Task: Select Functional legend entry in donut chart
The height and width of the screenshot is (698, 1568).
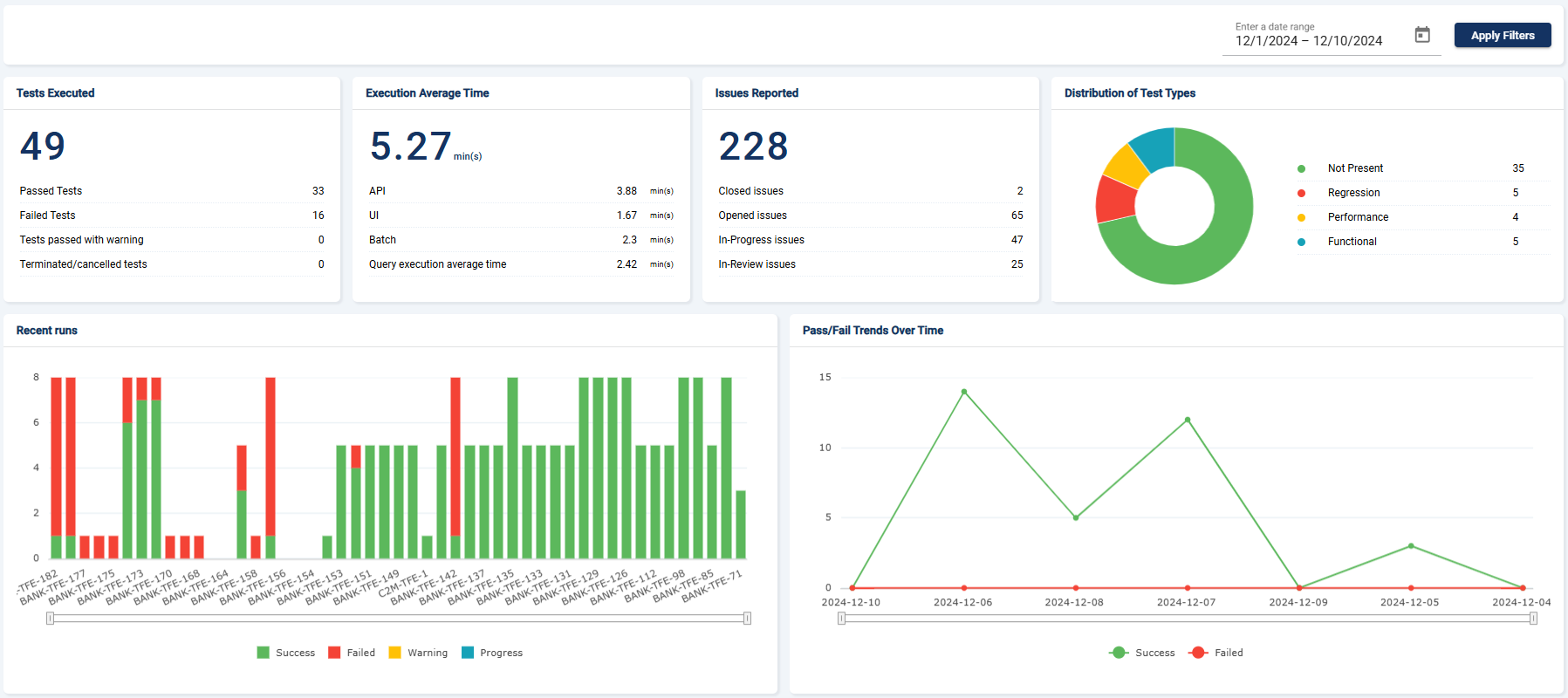Action: (1352, 242)
